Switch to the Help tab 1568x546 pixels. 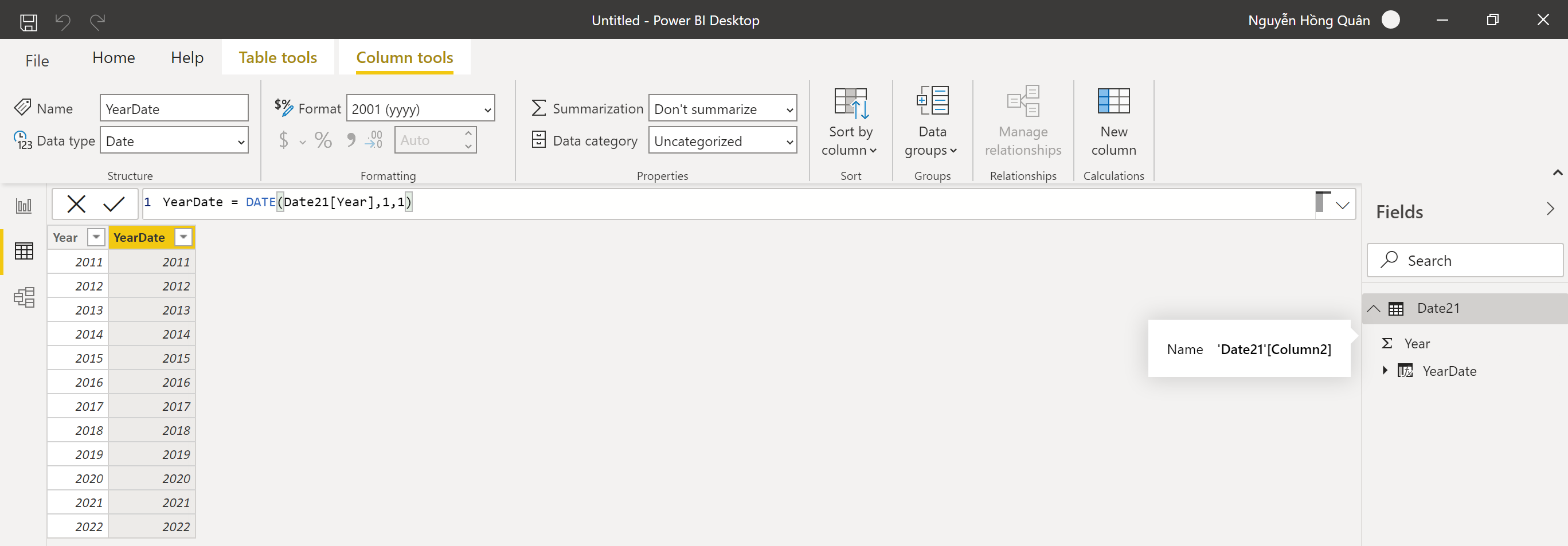pyautogui.click(x=187, y=58)
